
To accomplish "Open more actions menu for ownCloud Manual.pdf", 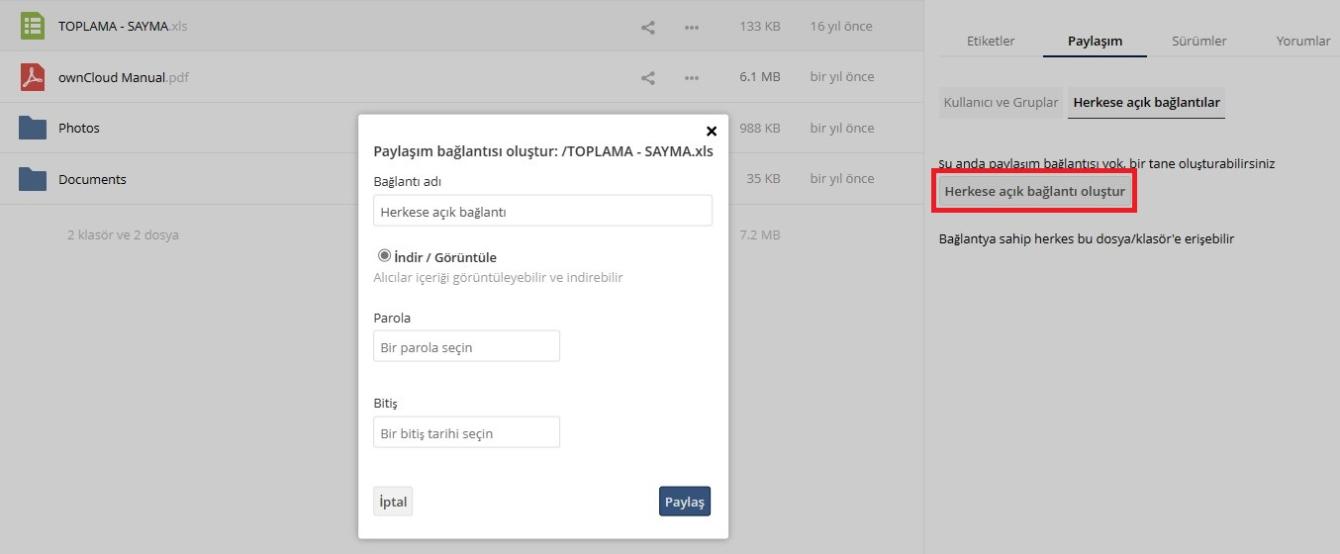I will (x=691, y=79).
